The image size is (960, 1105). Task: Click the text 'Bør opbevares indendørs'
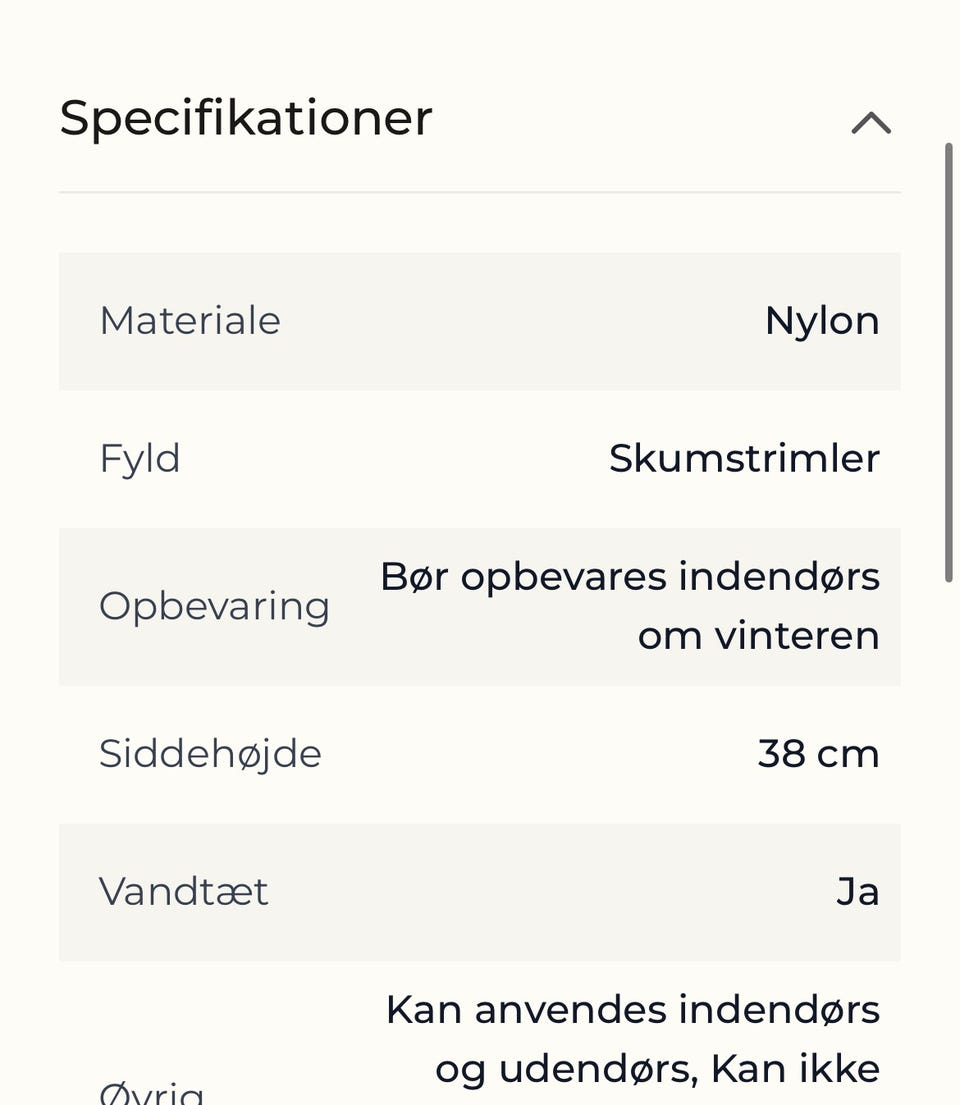[x=630, y=577]
